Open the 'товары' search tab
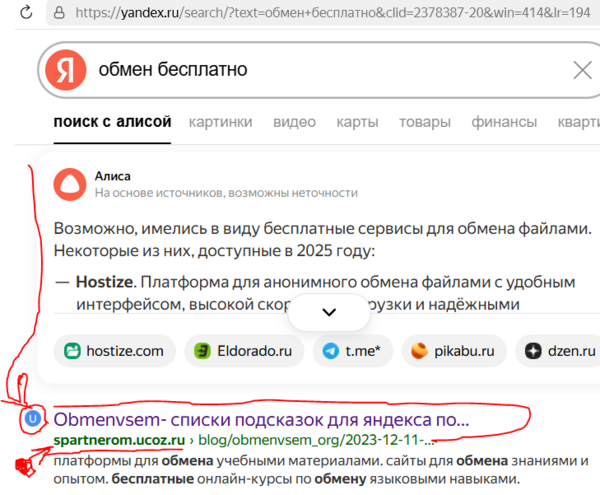Image resolution: width=600 pixels, height=495 pixels. [424, 122]
